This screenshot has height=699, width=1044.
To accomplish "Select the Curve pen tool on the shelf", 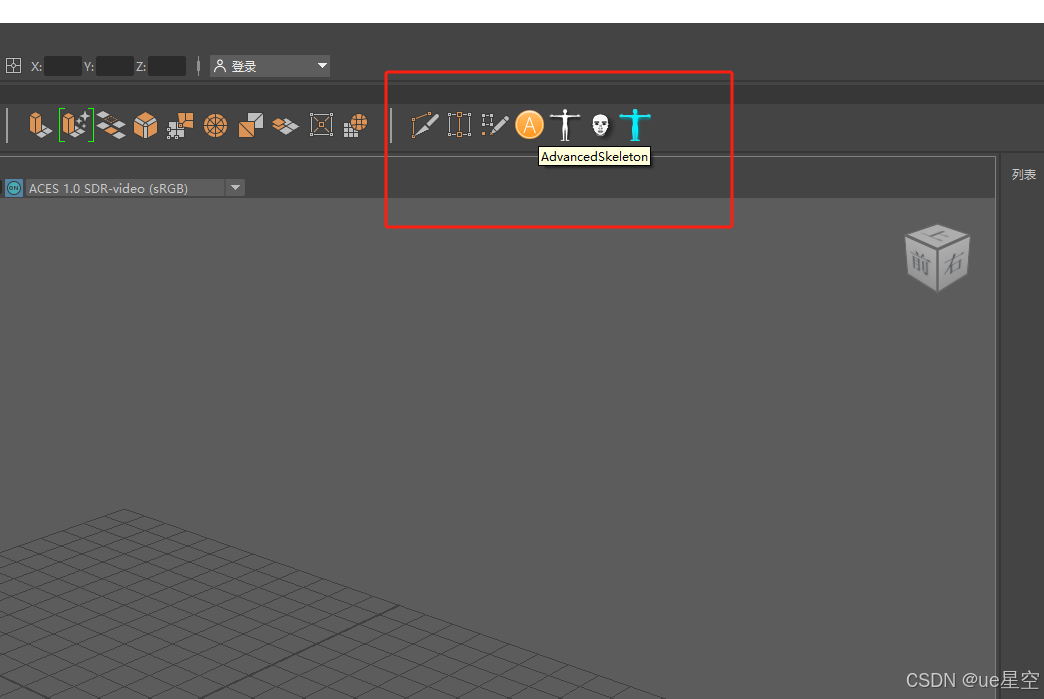I will click(x=424, y=125).
